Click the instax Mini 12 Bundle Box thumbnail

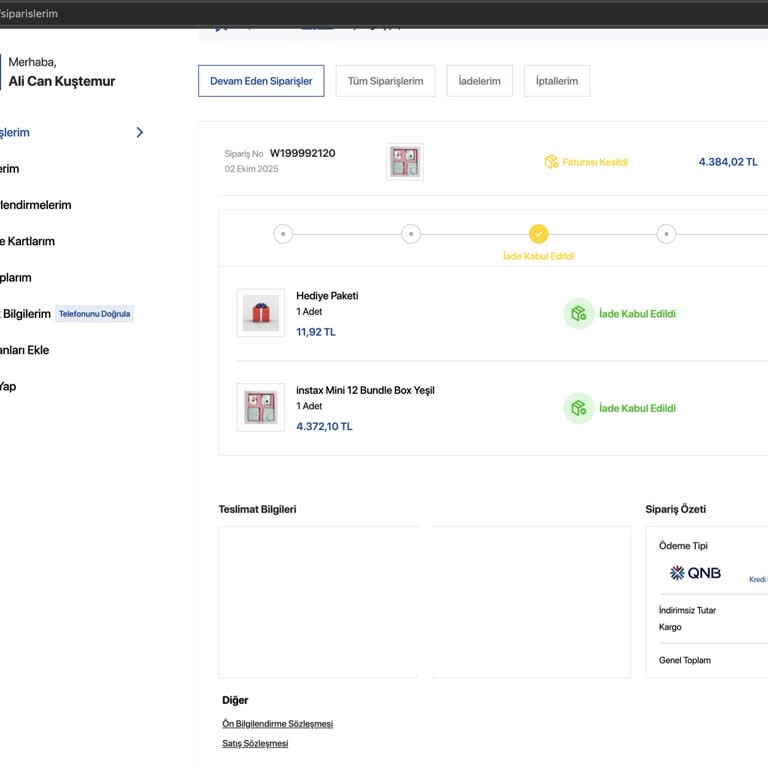pyautogui.click(x=261, y=407)
